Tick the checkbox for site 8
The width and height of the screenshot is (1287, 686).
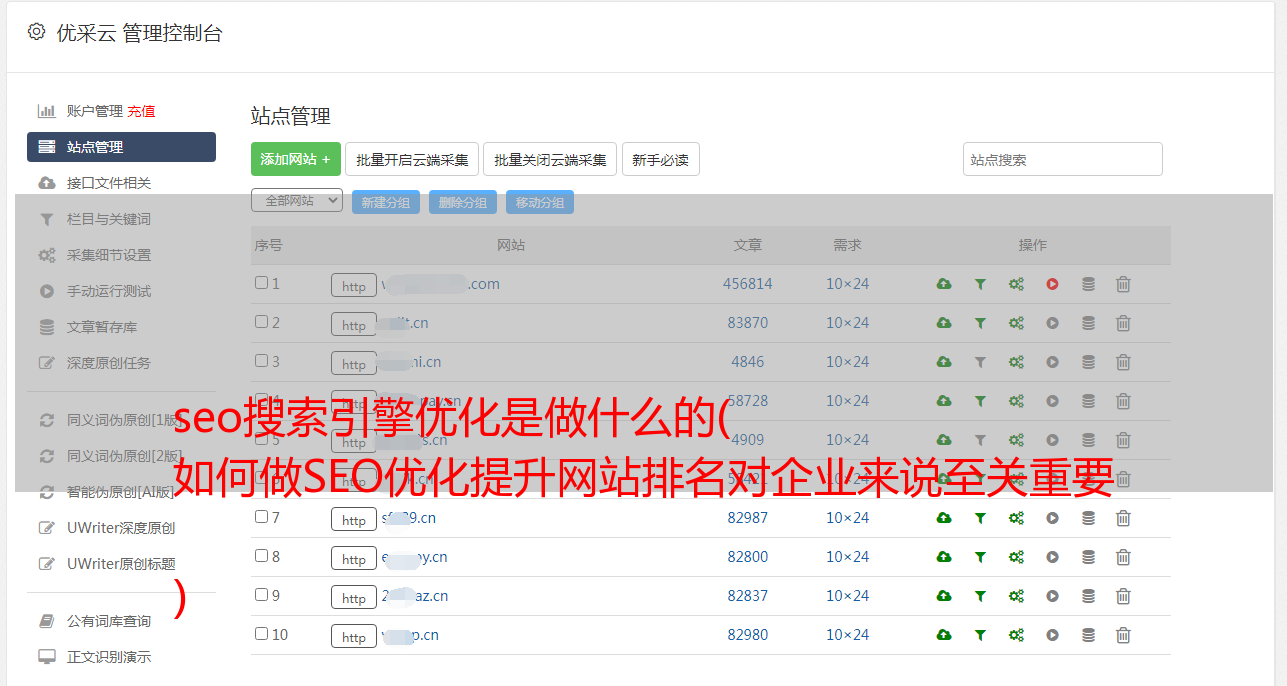coord(261,556)
